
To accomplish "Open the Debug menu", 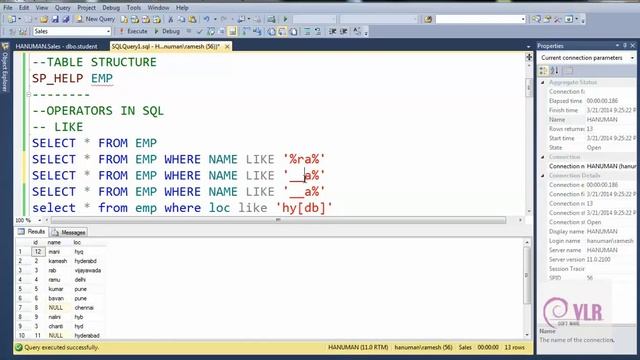I will tap(111, 7).
